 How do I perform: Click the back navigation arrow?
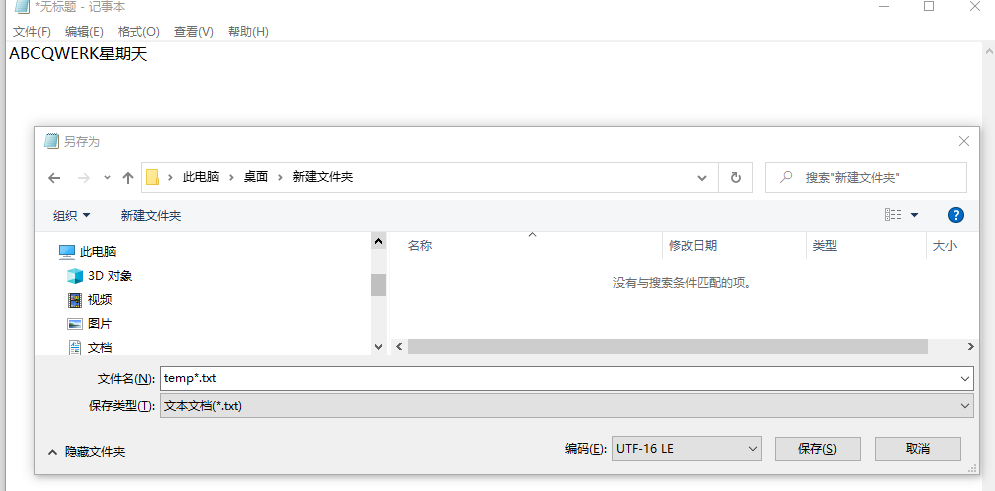(54, 177)
